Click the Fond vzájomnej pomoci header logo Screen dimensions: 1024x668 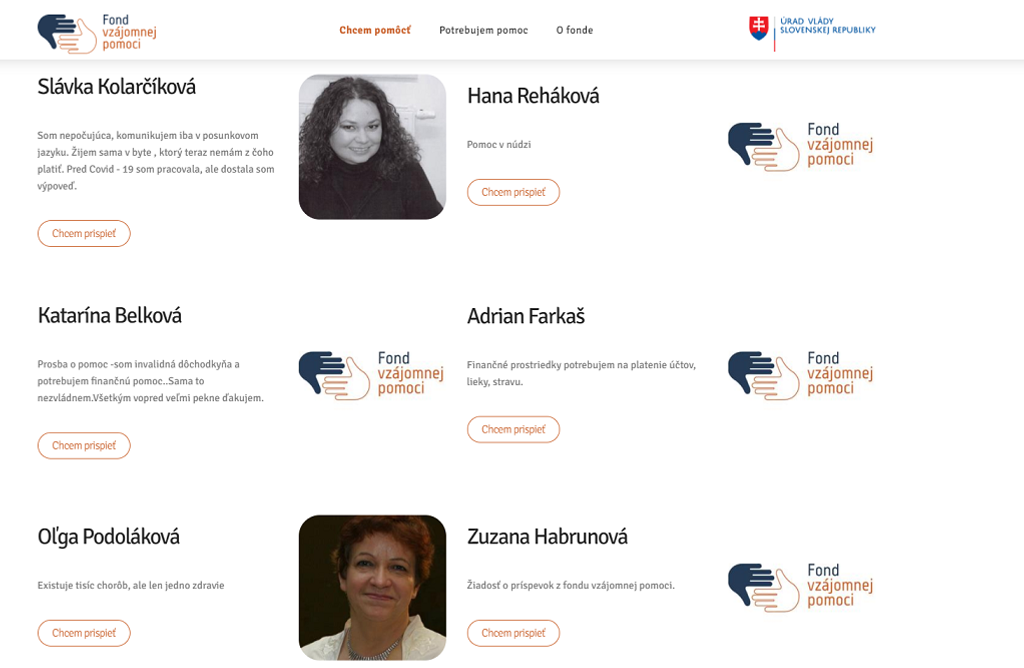pos(97,32)
